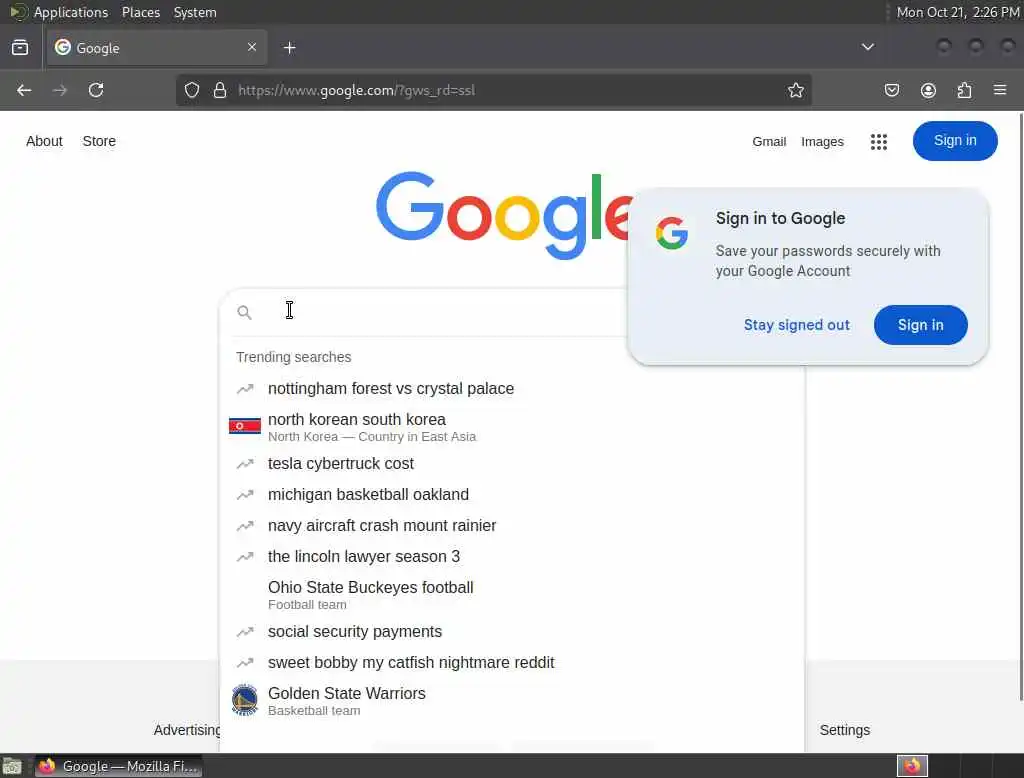The image size is (1024, 778).
Task: Click the Google — Mozilla Firefox taskbar entry
Action: tap(118, 766)
